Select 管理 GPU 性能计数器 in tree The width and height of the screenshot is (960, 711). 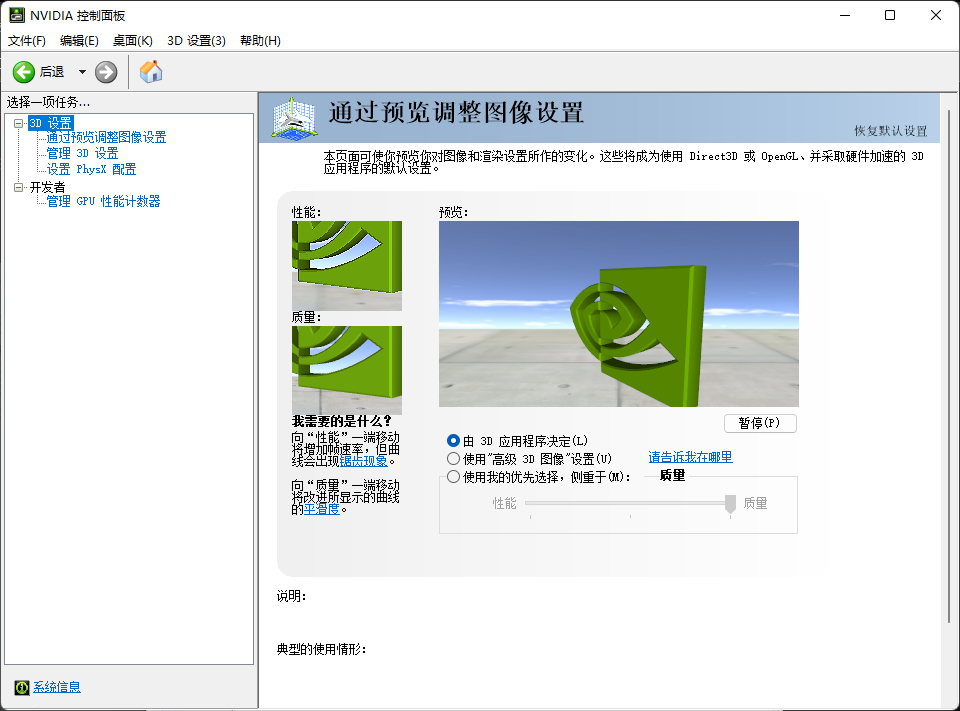103,202
